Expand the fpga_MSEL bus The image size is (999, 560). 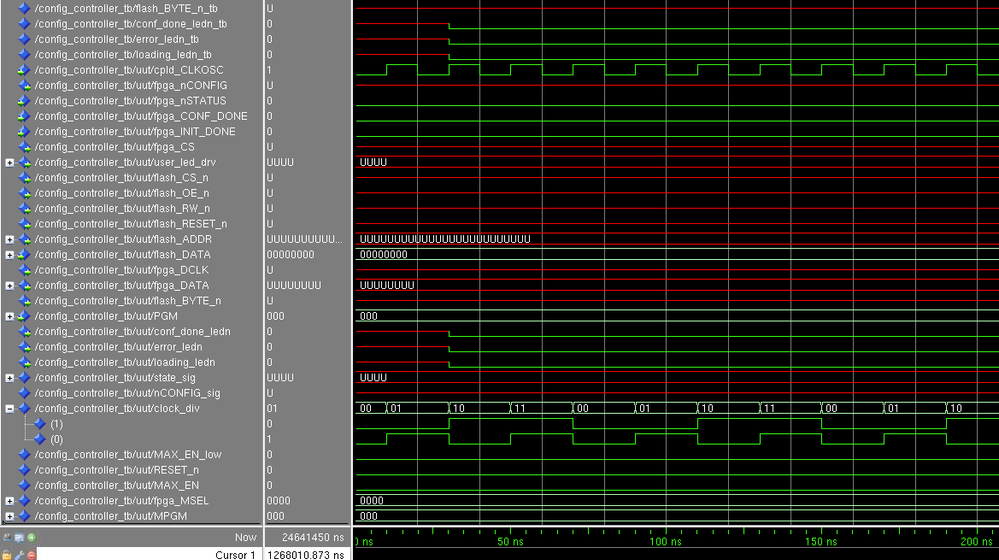10,501
